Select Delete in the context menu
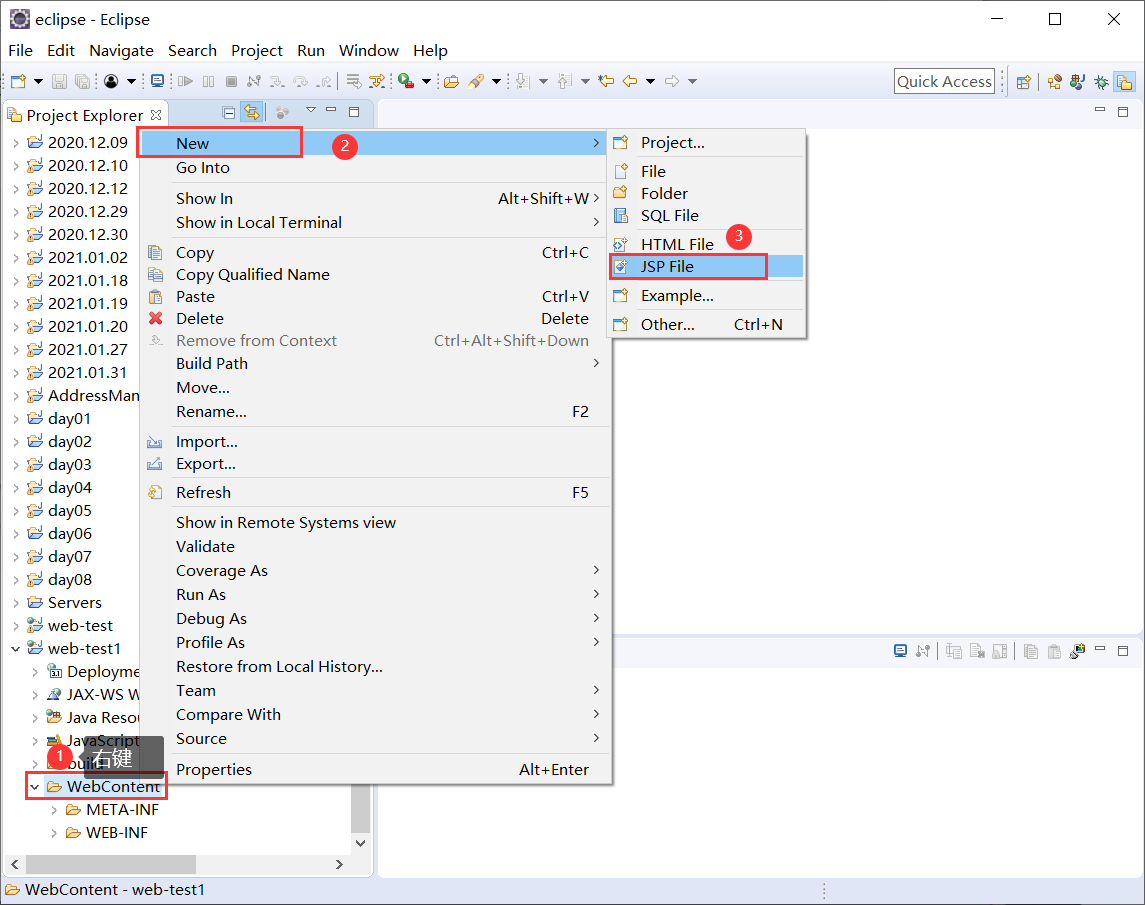This screenshot has width=1145, height=905. pos(374,318)
